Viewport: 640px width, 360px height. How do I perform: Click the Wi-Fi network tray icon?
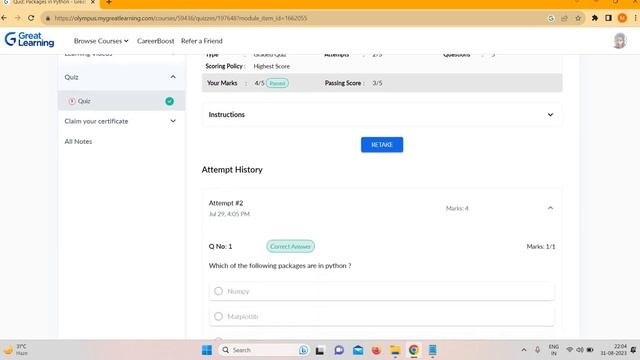pos(569,350)
